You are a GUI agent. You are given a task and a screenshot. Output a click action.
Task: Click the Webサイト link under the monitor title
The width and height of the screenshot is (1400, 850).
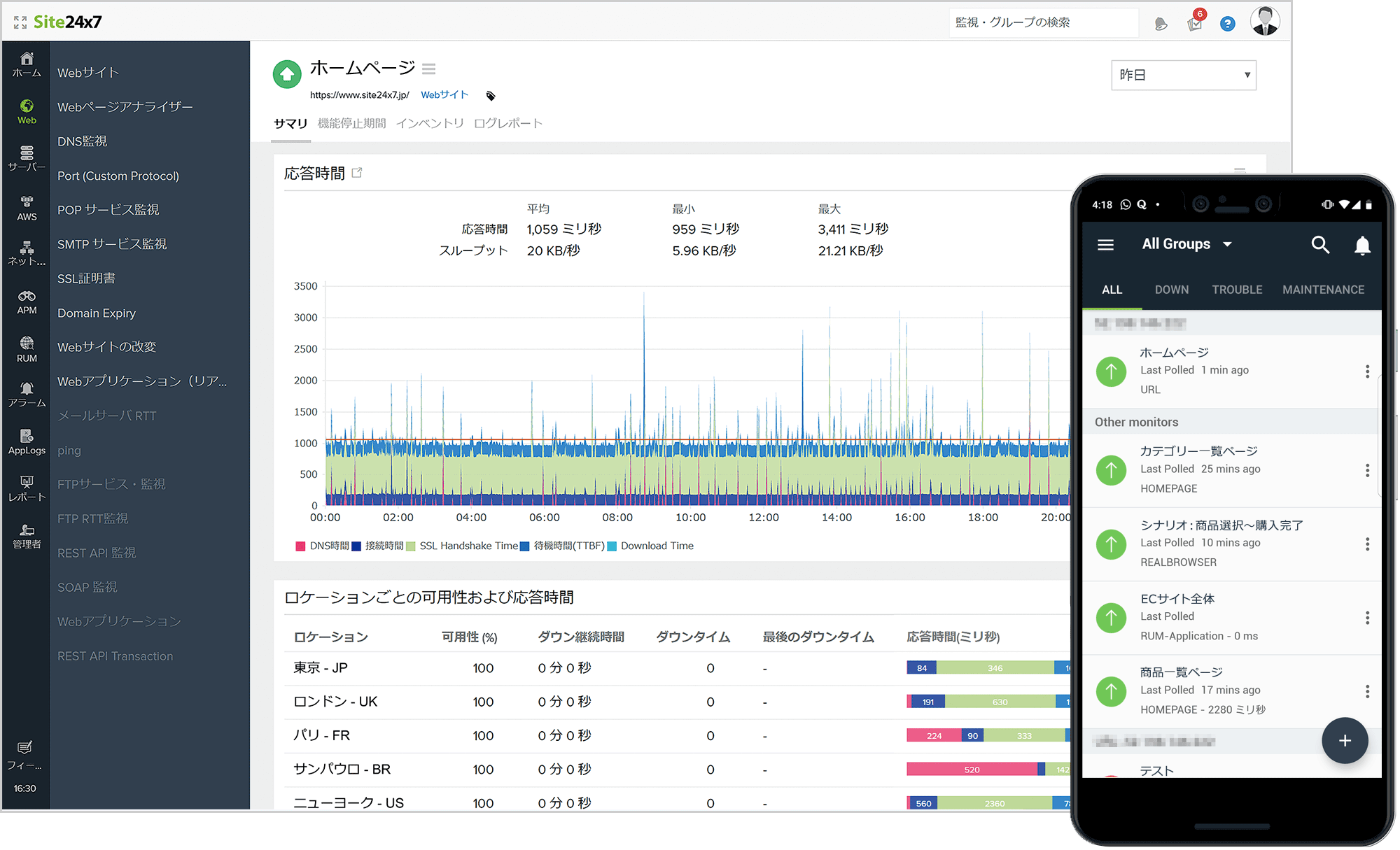pyautogui.click(x=444, y=94)
